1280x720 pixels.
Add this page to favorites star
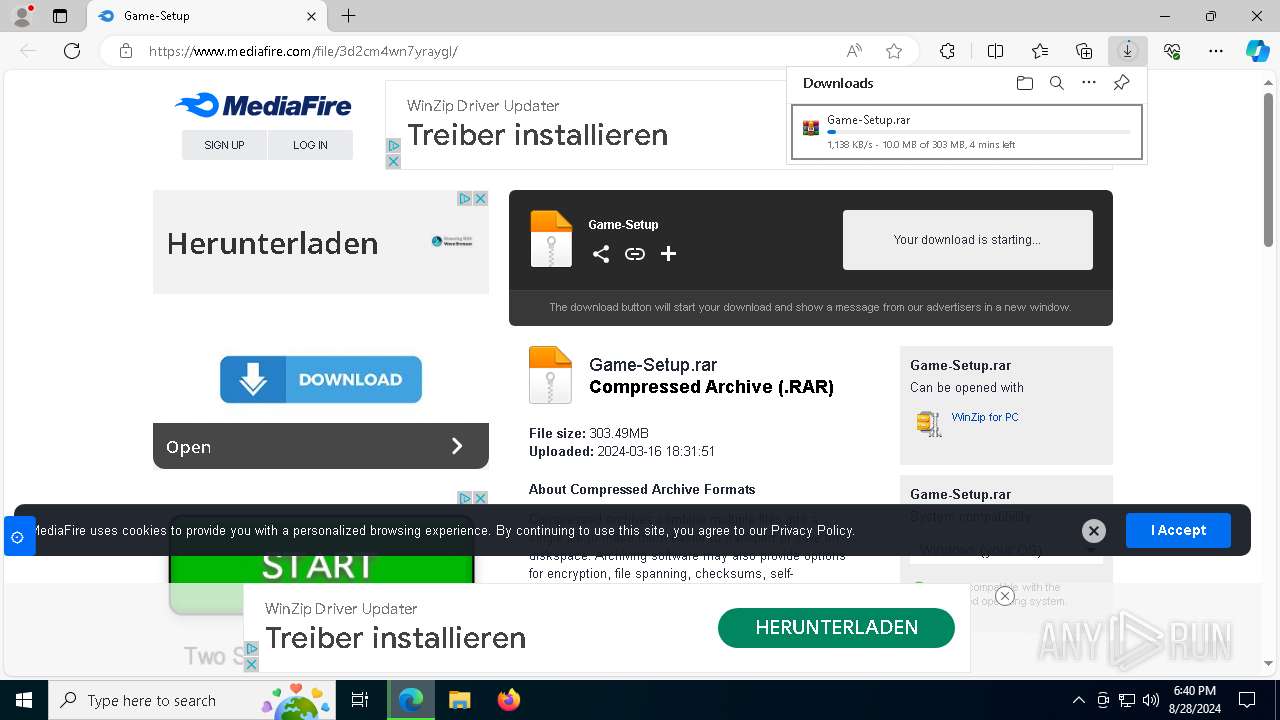pyautogui.click(x=894, y=51)
